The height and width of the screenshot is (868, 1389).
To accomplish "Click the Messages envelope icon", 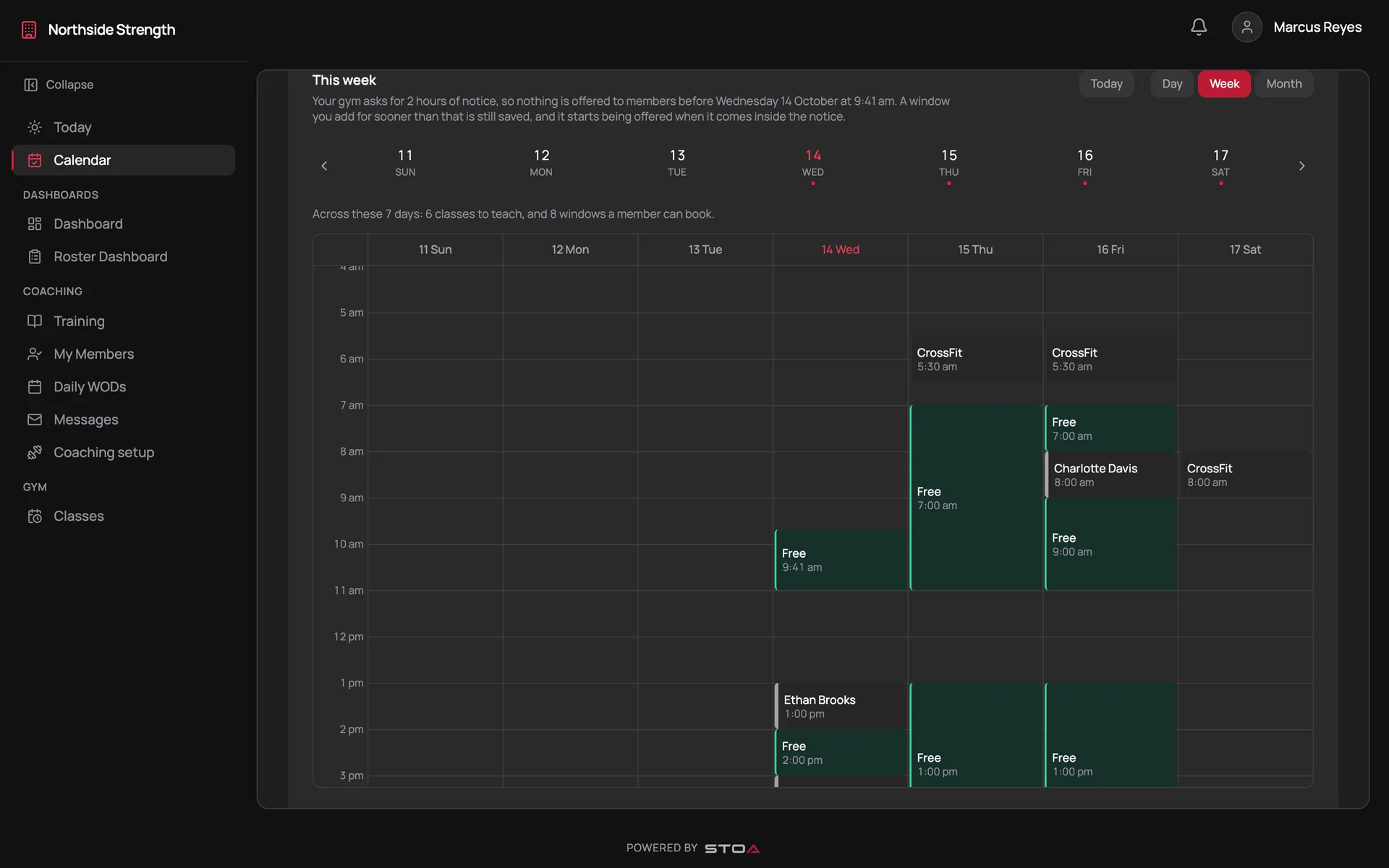I will coord(35,420).
